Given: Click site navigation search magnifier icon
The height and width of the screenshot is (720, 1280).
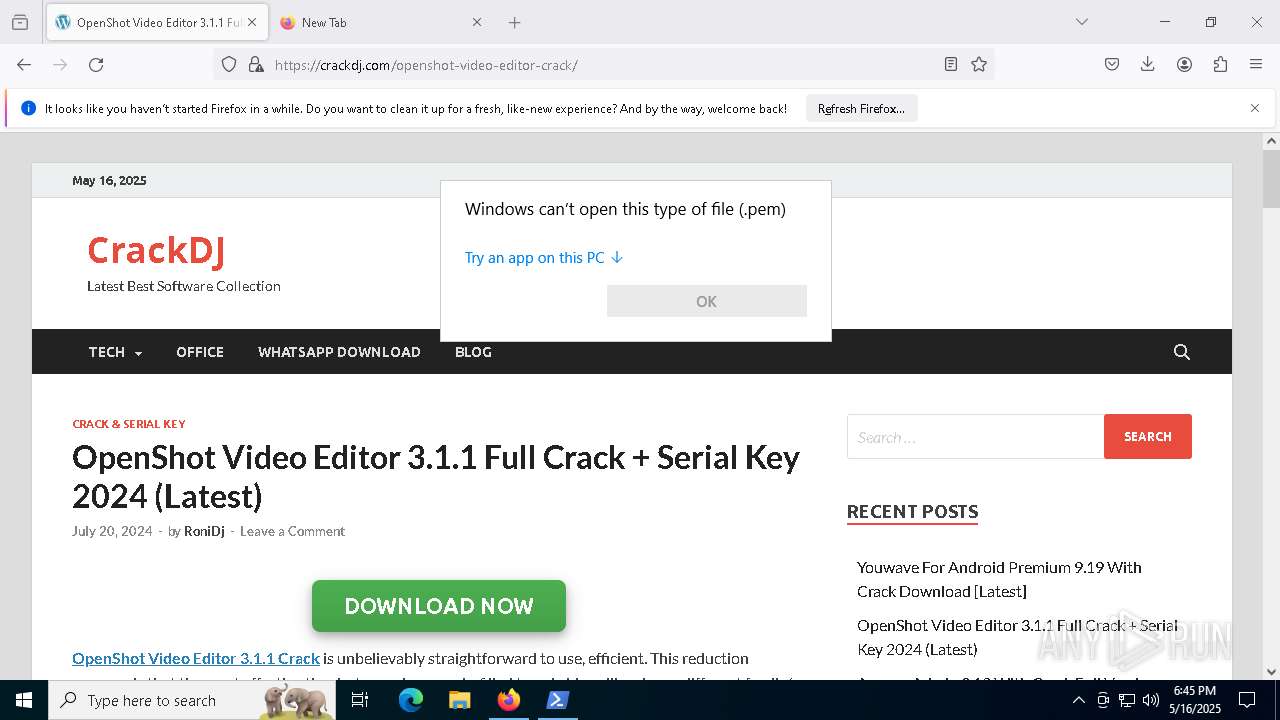Looking at the screenshot, I should point(1181,352).
